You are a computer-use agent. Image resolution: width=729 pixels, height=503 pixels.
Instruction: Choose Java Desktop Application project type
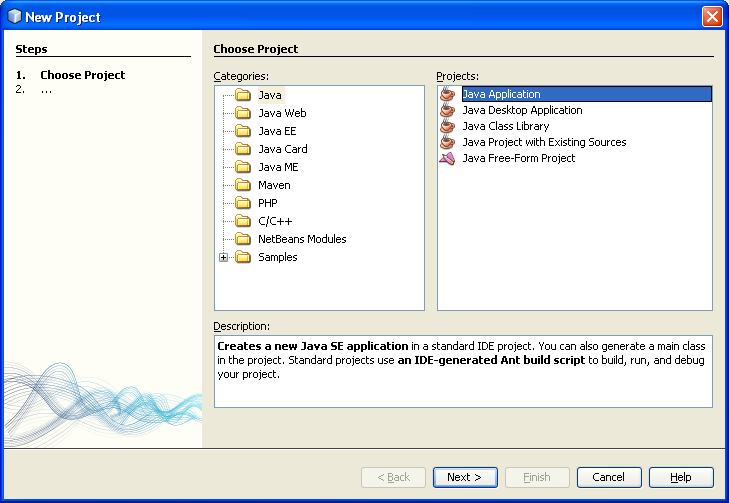pos(522,110)
